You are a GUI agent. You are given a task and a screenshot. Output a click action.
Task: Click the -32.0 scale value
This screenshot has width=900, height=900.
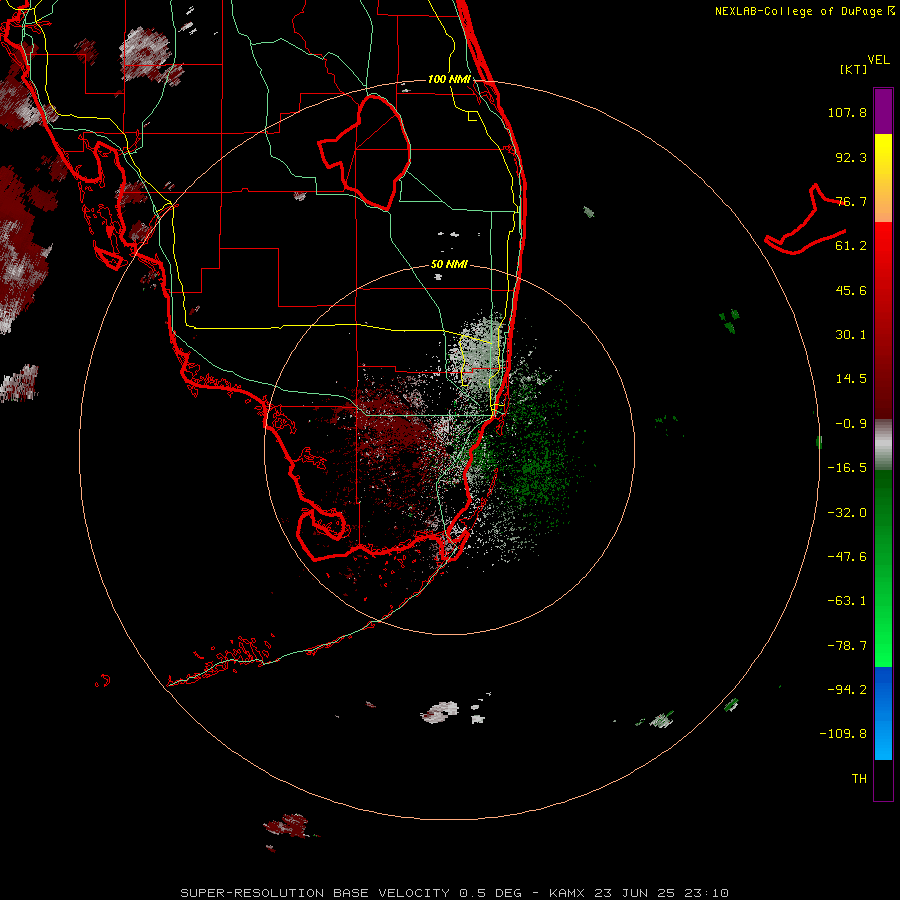point(847,513)
